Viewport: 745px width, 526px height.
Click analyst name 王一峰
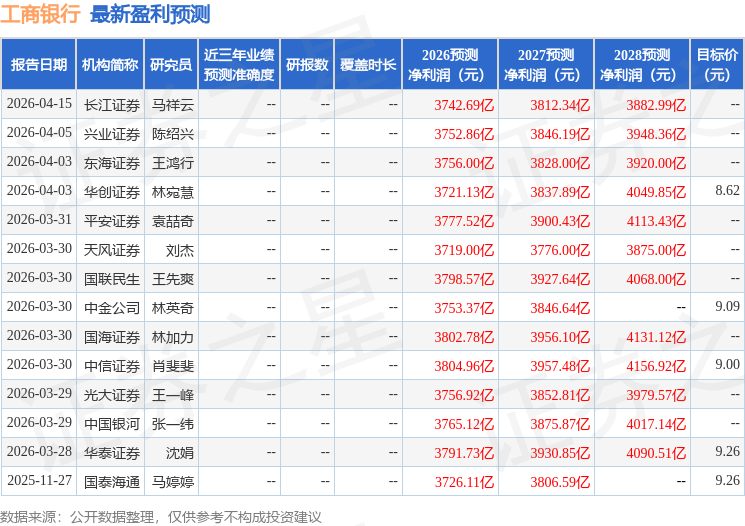point(172,395)
